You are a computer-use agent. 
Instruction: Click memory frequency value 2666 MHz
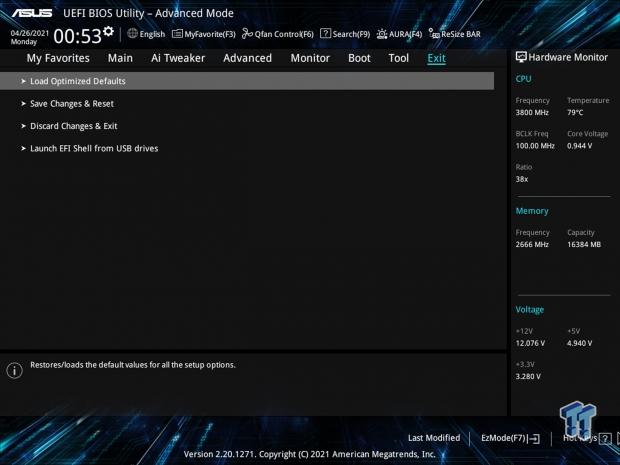click(x=532, y=244)
